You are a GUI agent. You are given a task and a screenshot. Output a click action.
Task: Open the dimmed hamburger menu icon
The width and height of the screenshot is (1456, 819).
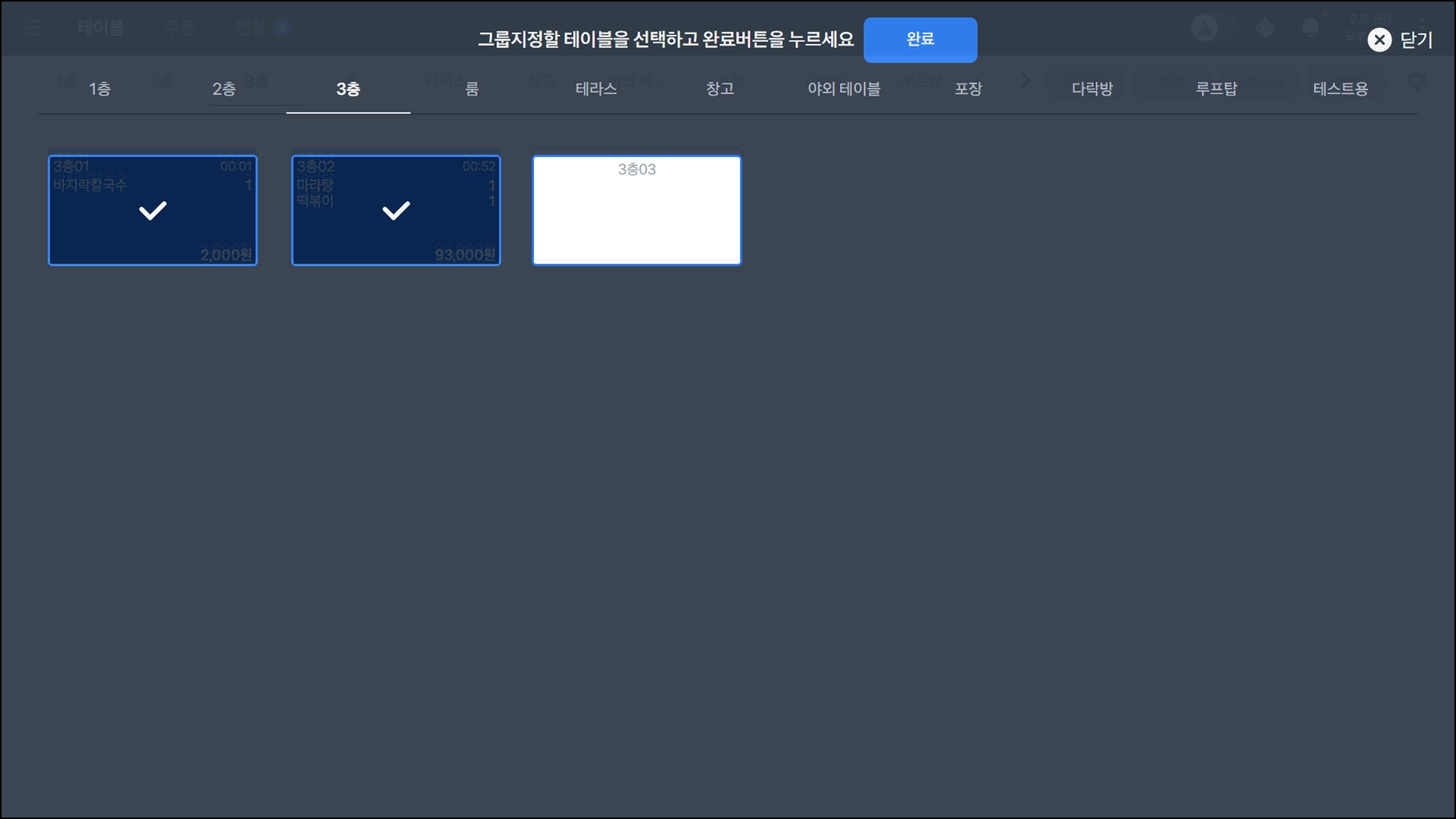[33, 28]
